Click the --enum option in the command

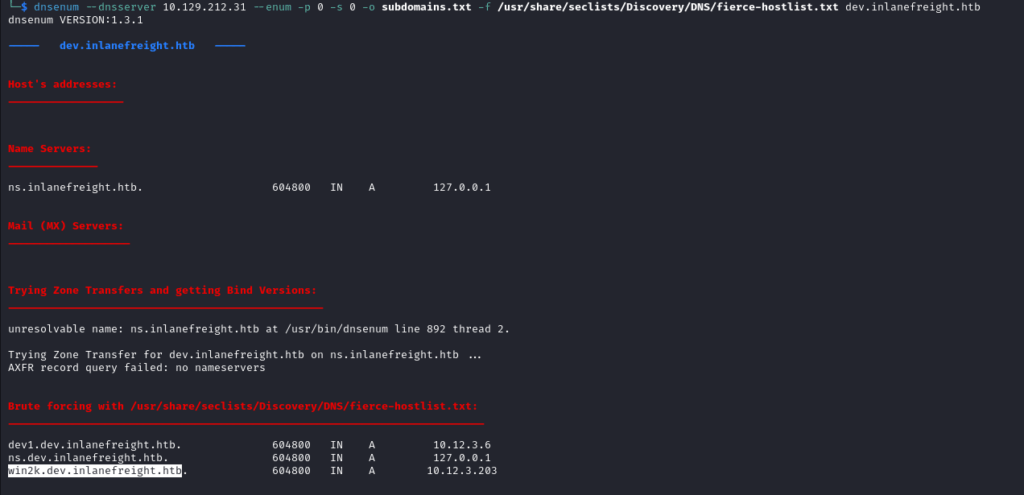(x=272, y=7)
